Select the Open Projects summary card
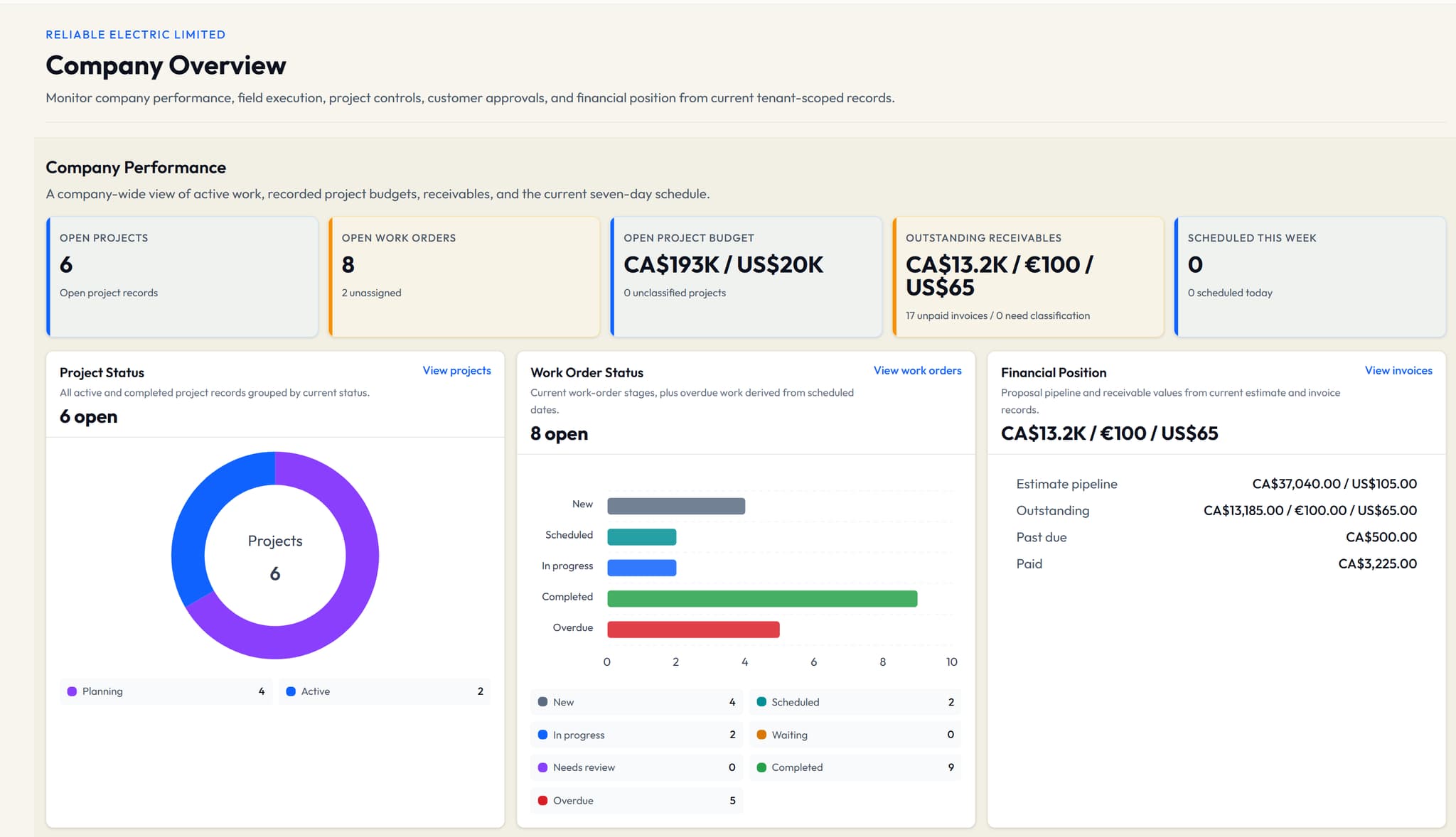Image resolution: width=1456 pixels, height=837 pixels. 182,276
